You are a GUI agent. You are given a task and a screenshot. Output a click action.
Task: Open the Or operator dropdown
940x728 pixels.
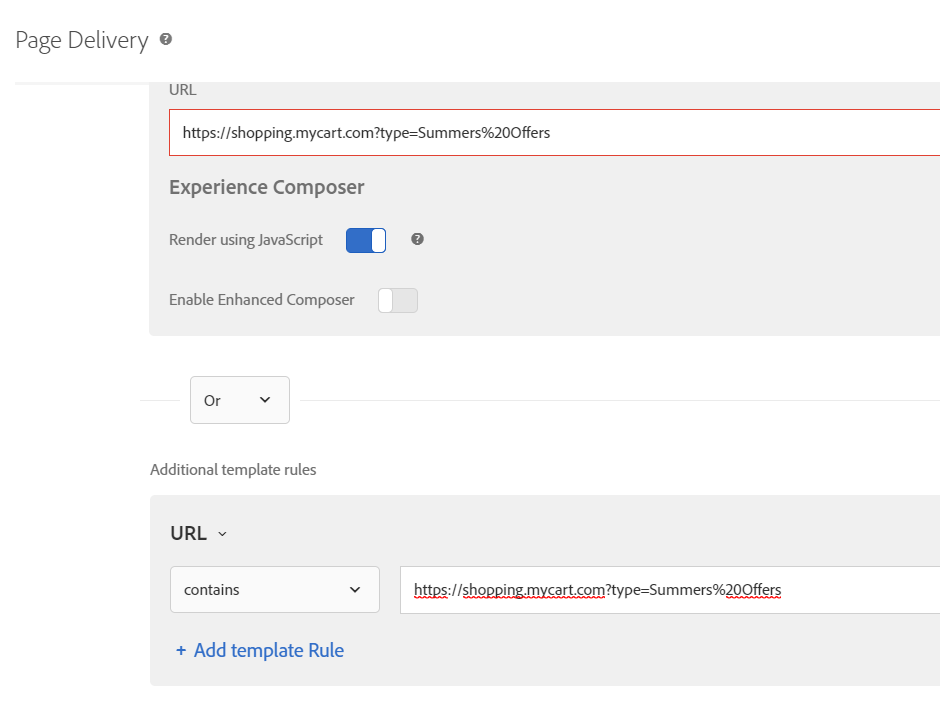240,399
